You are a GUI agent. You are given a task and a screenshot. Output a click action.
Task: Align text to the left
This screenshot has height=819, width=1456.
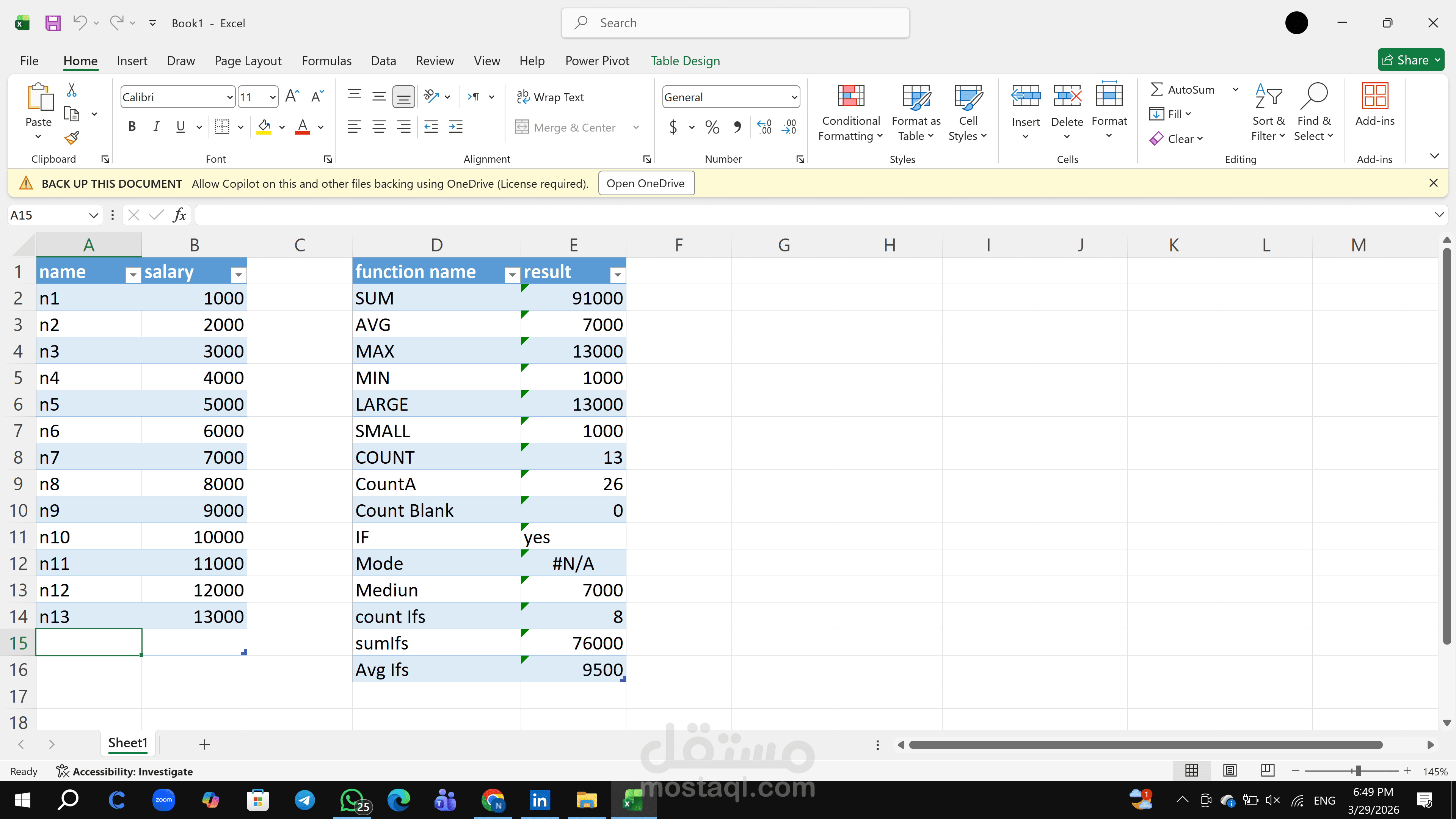click(355, 127)
